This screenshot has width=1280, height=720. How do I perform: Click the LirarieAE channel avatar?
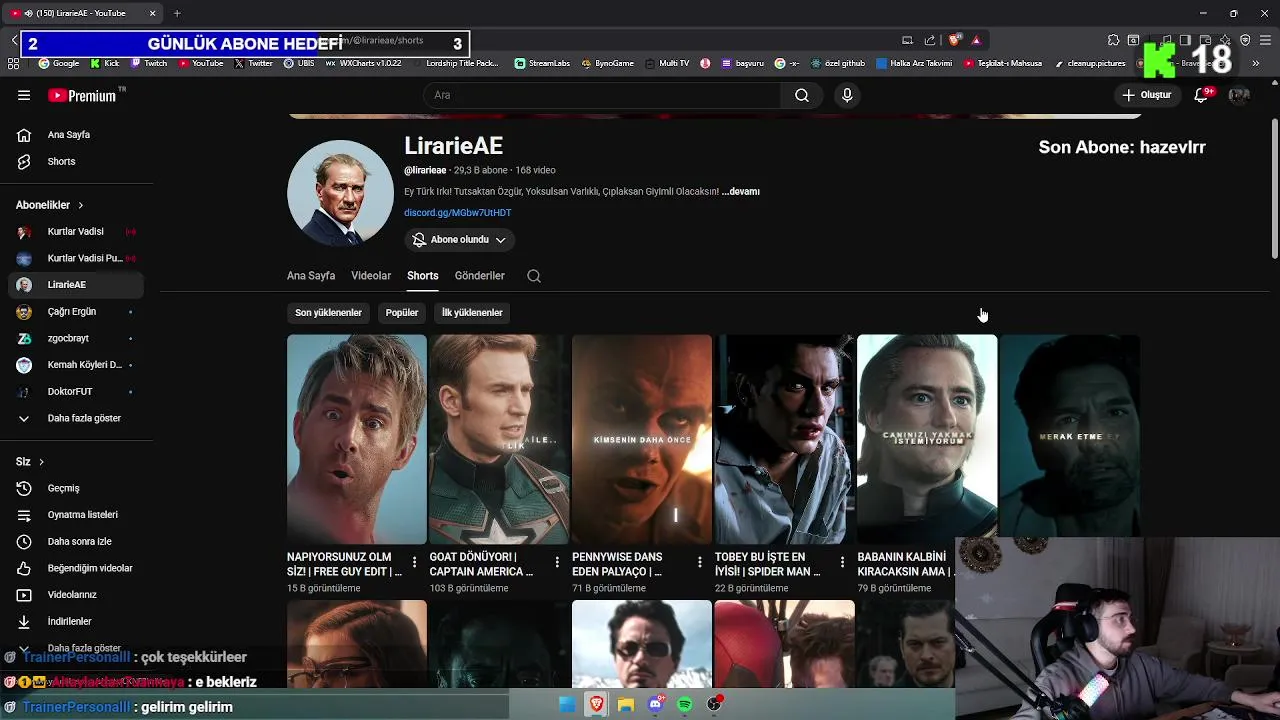click(340, 193)
